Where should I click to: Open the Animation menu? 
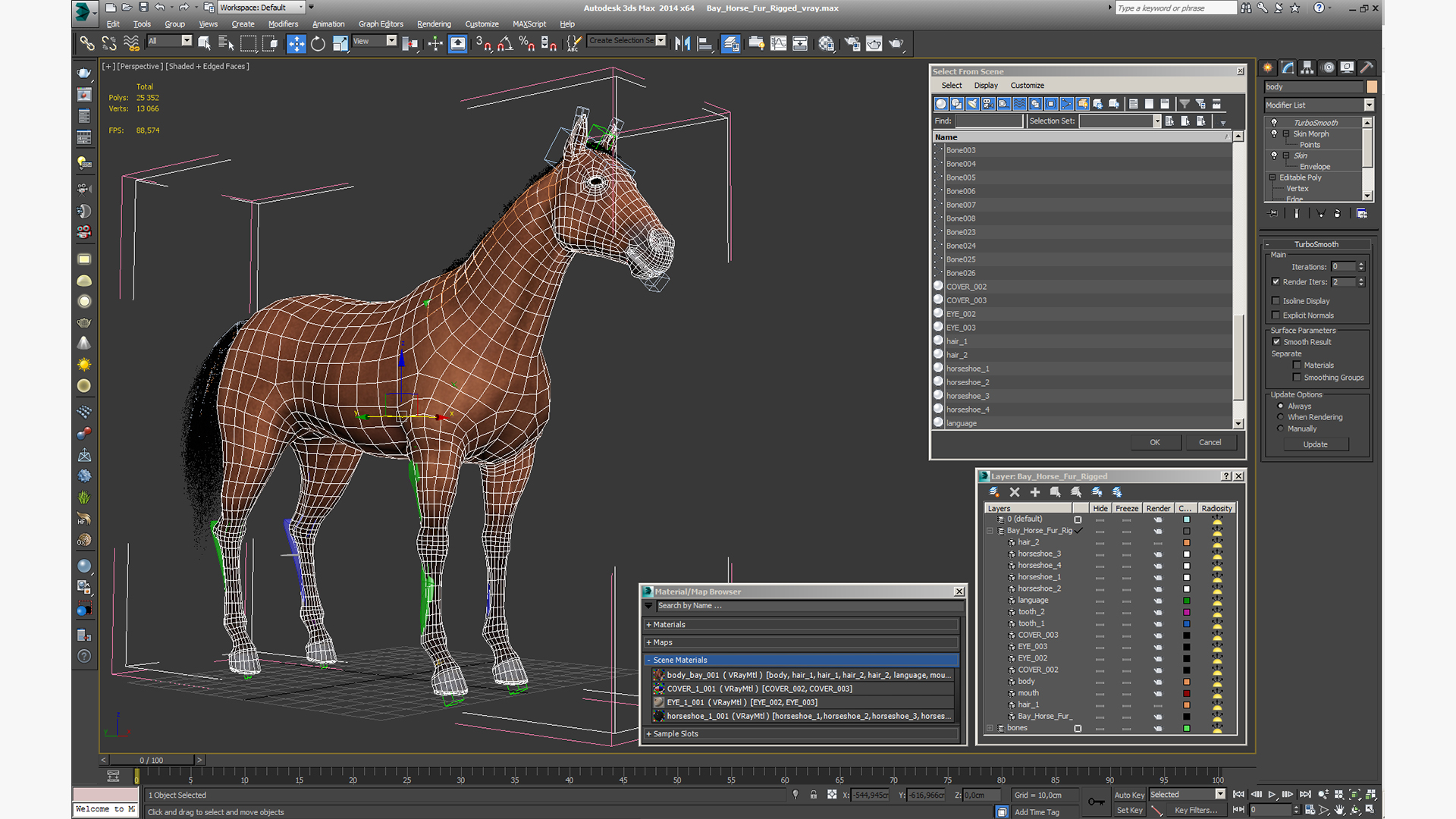pos(328,24)
